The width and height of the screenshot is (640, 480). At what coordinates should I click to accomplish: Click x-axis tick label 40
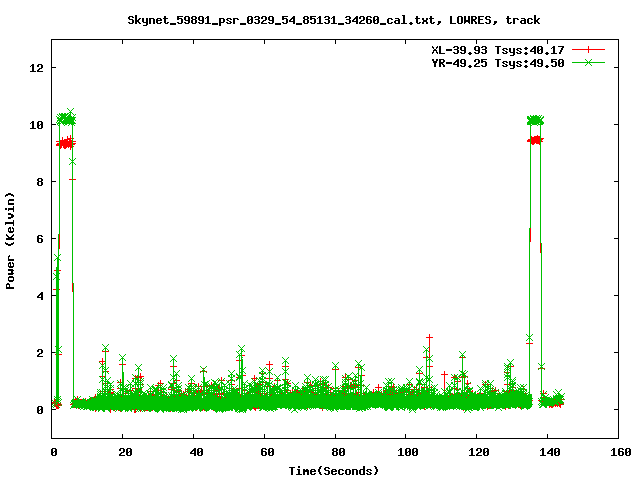coord(196,452)
